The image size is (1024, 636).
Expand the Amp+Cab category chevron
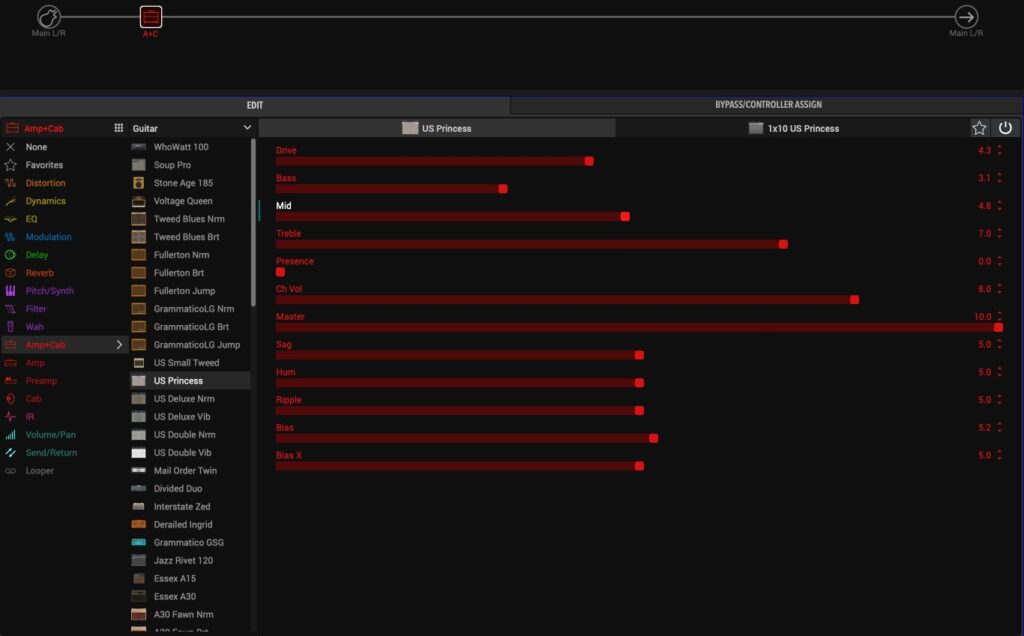(x=119, y=345)
